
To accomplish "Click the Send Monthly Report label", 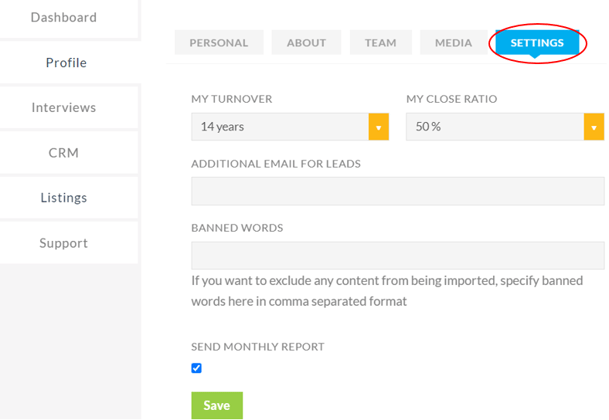I will pos(258,347).
